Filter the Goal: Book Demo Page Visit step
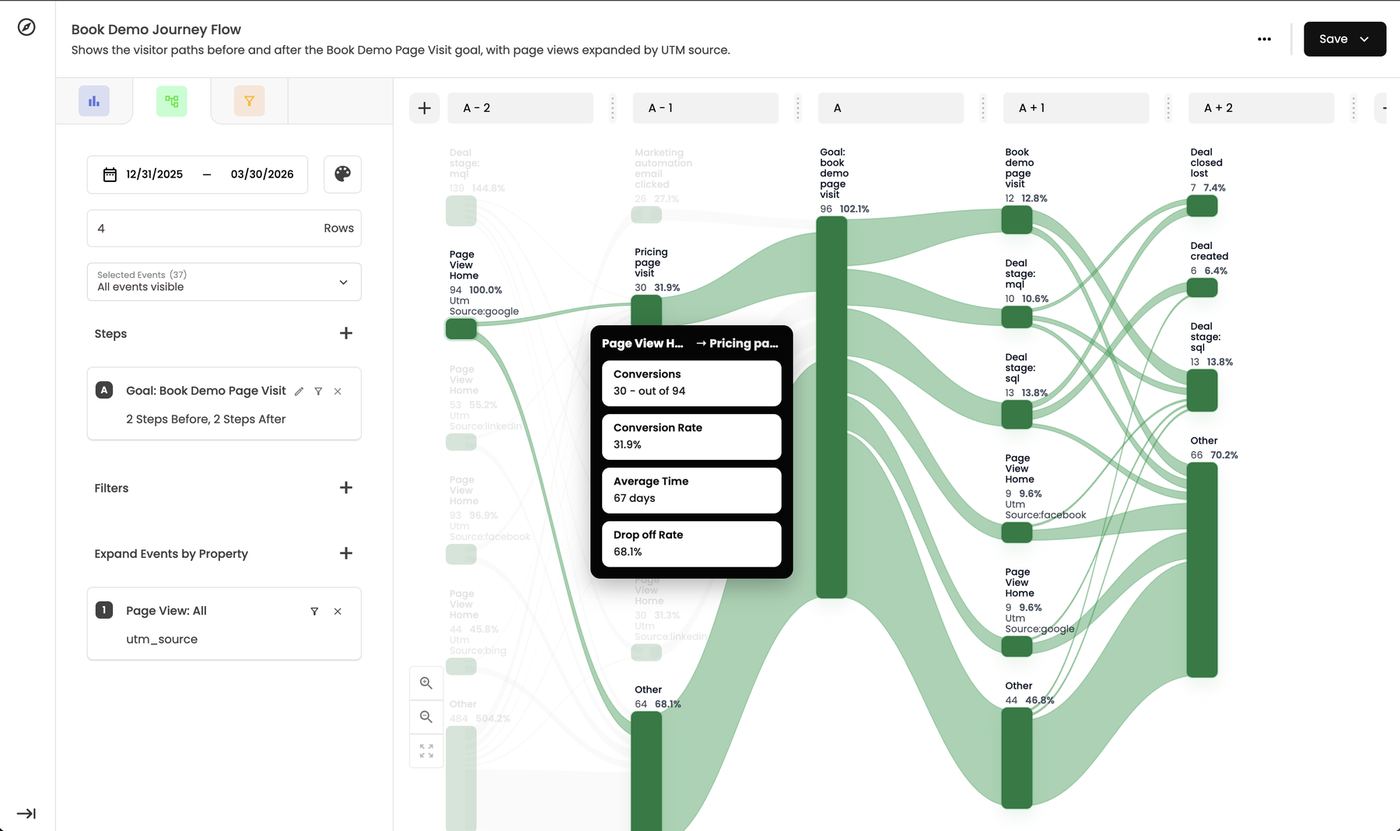 (318, 391)
